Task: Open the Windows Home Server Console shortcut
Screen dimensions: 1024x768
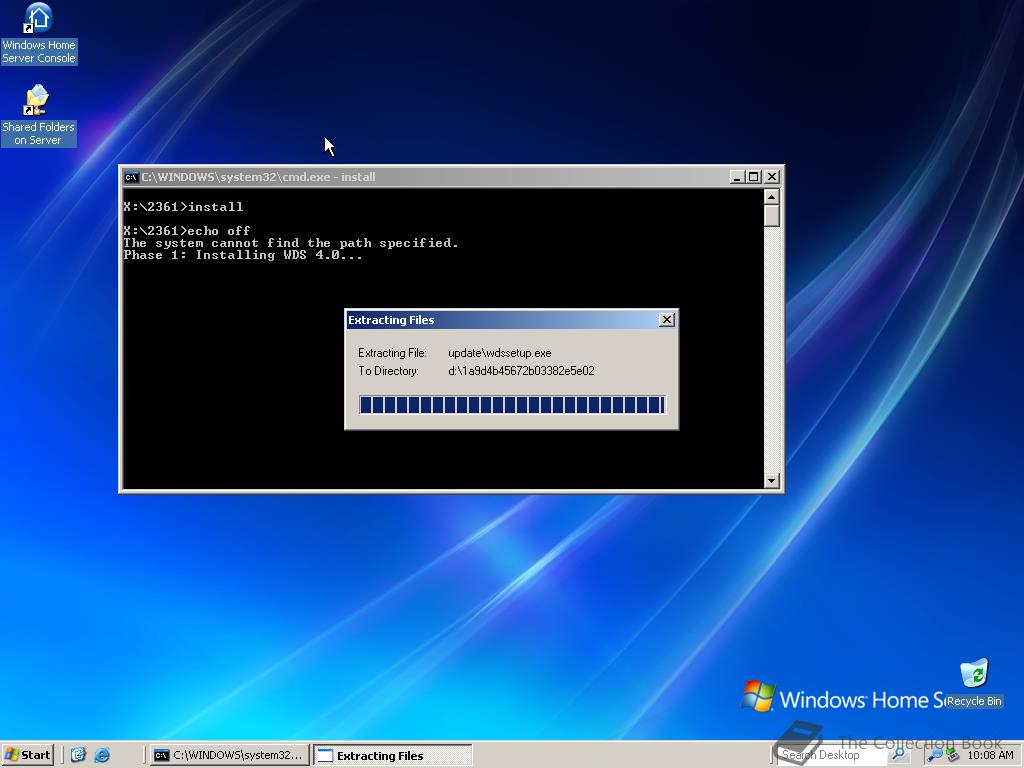Action: (39, 34)
